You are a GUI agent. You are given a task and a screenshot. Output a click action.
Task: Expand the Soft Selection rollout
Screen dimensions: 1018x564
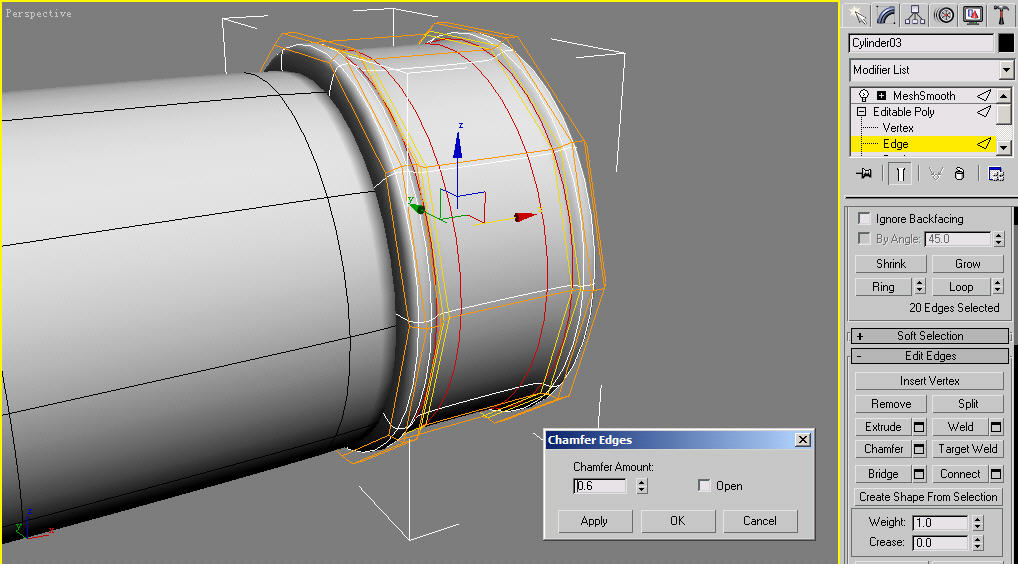[x=929, y=336]
